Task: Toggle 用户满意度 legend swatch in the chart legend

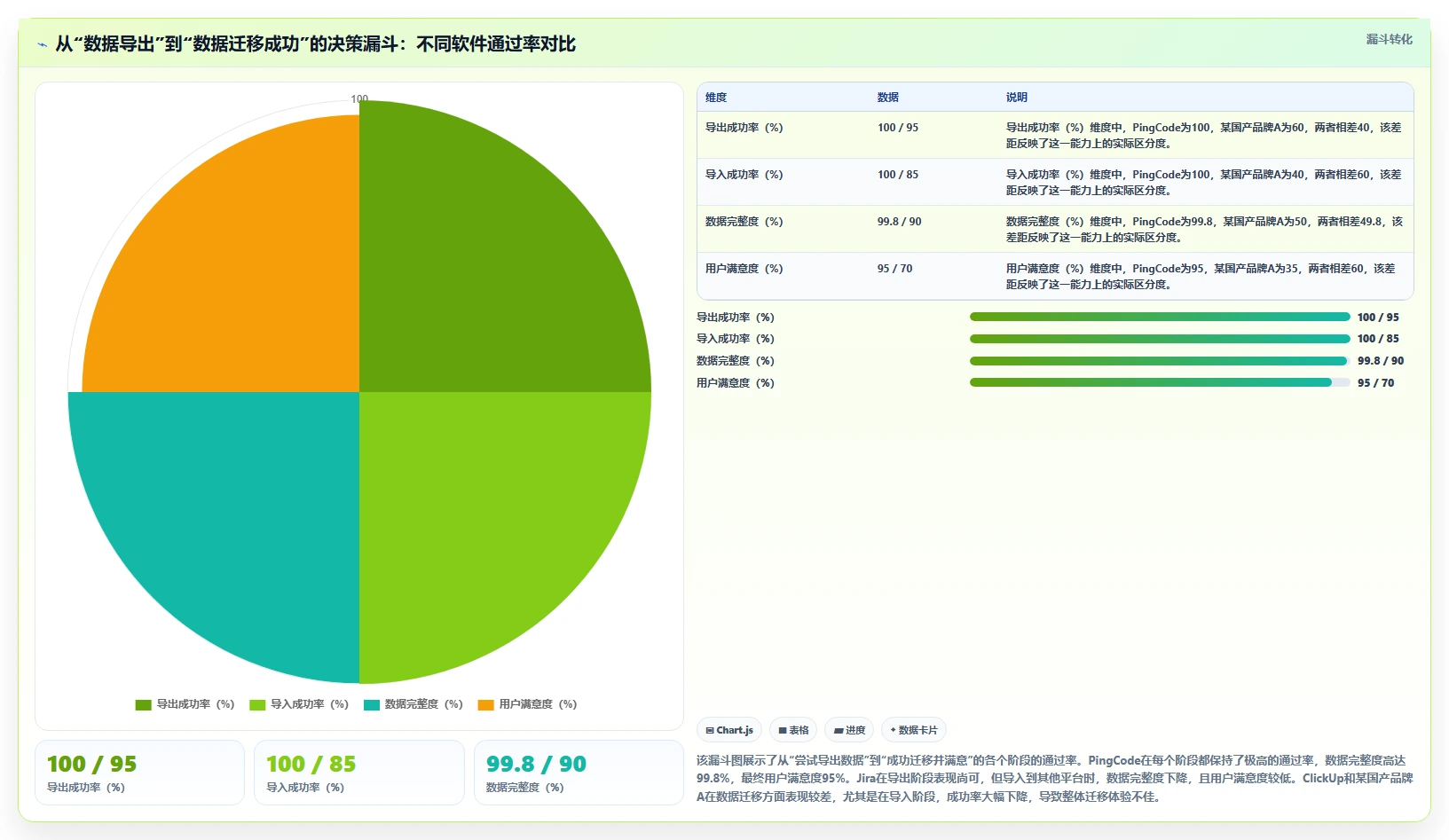Action: (485, 704)
